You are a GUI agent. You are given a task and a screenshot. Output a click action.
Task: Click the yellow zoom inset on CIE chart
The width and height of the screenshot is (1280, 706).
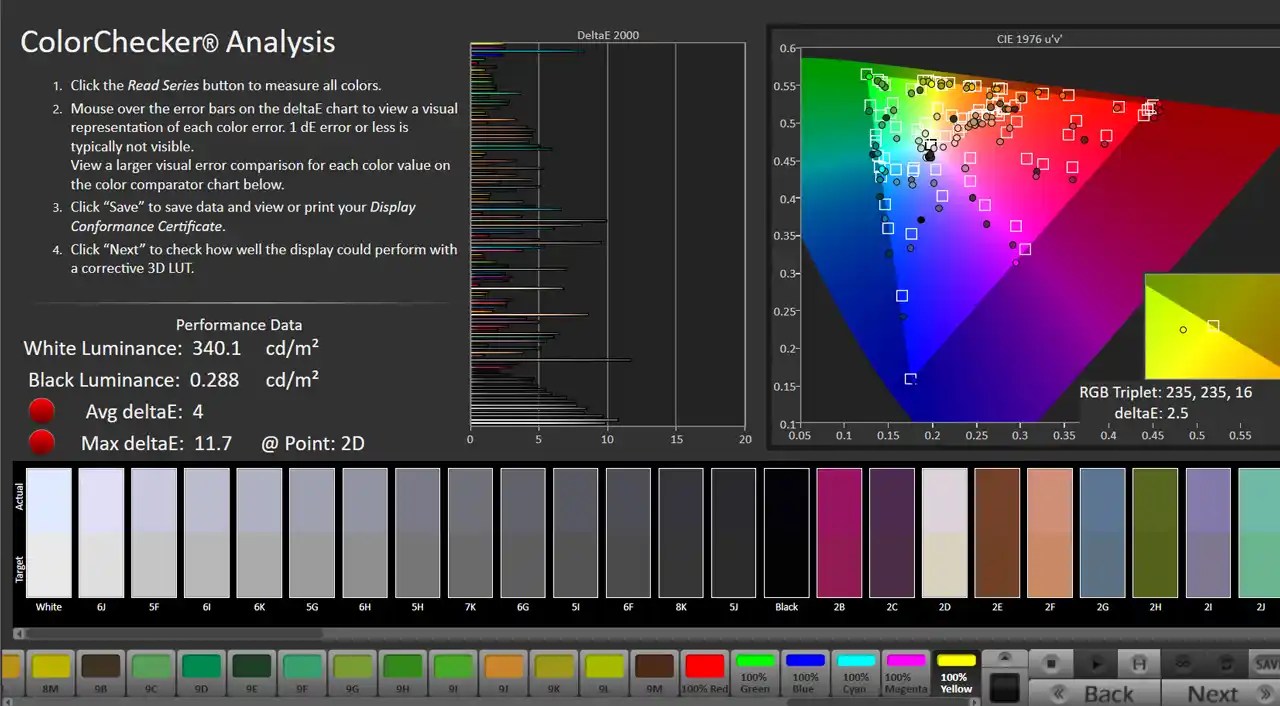(x=1212, y=326)
